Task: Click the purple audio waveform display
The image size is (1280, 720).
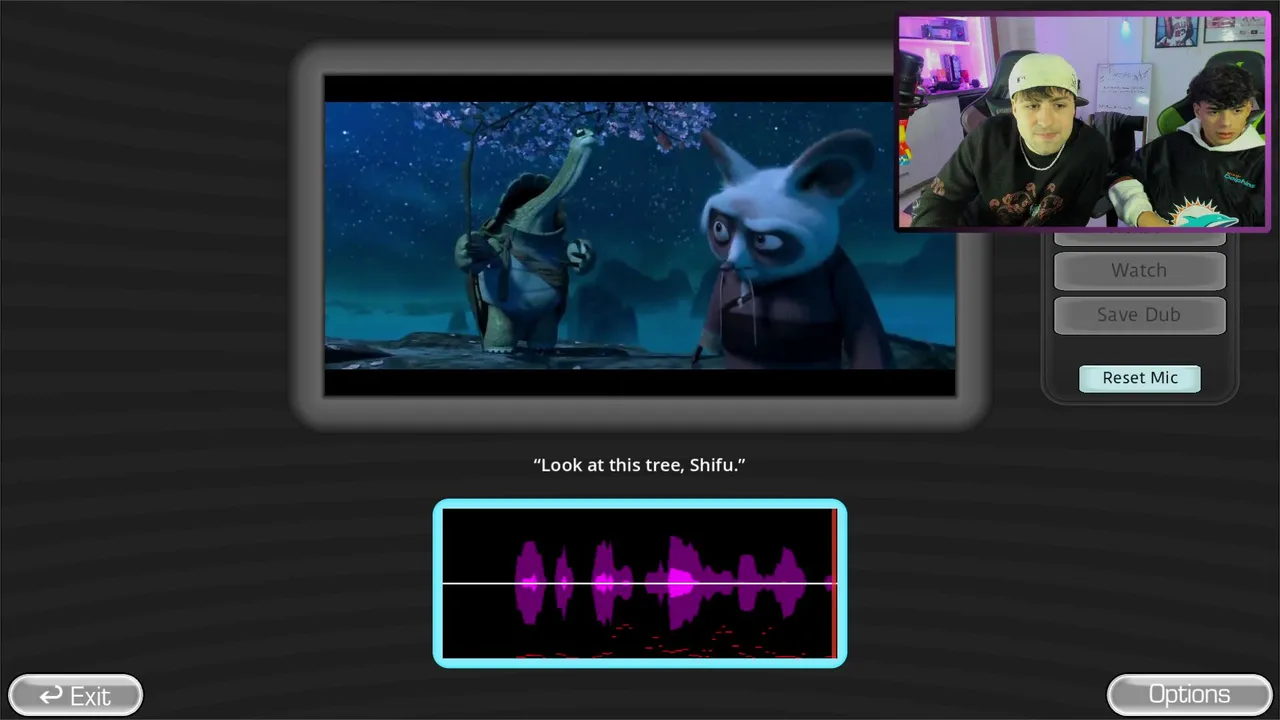Action: point(640,583)
